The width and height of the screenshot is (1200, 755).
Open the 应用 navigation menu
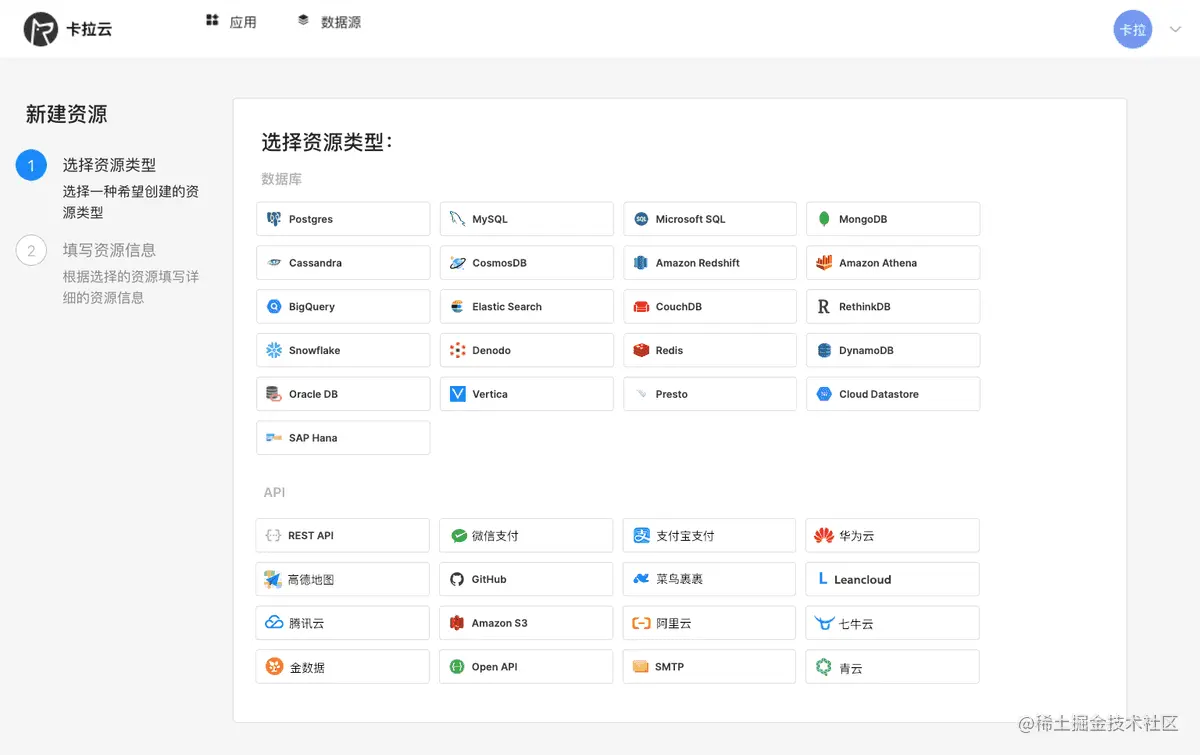click(231, 21)
